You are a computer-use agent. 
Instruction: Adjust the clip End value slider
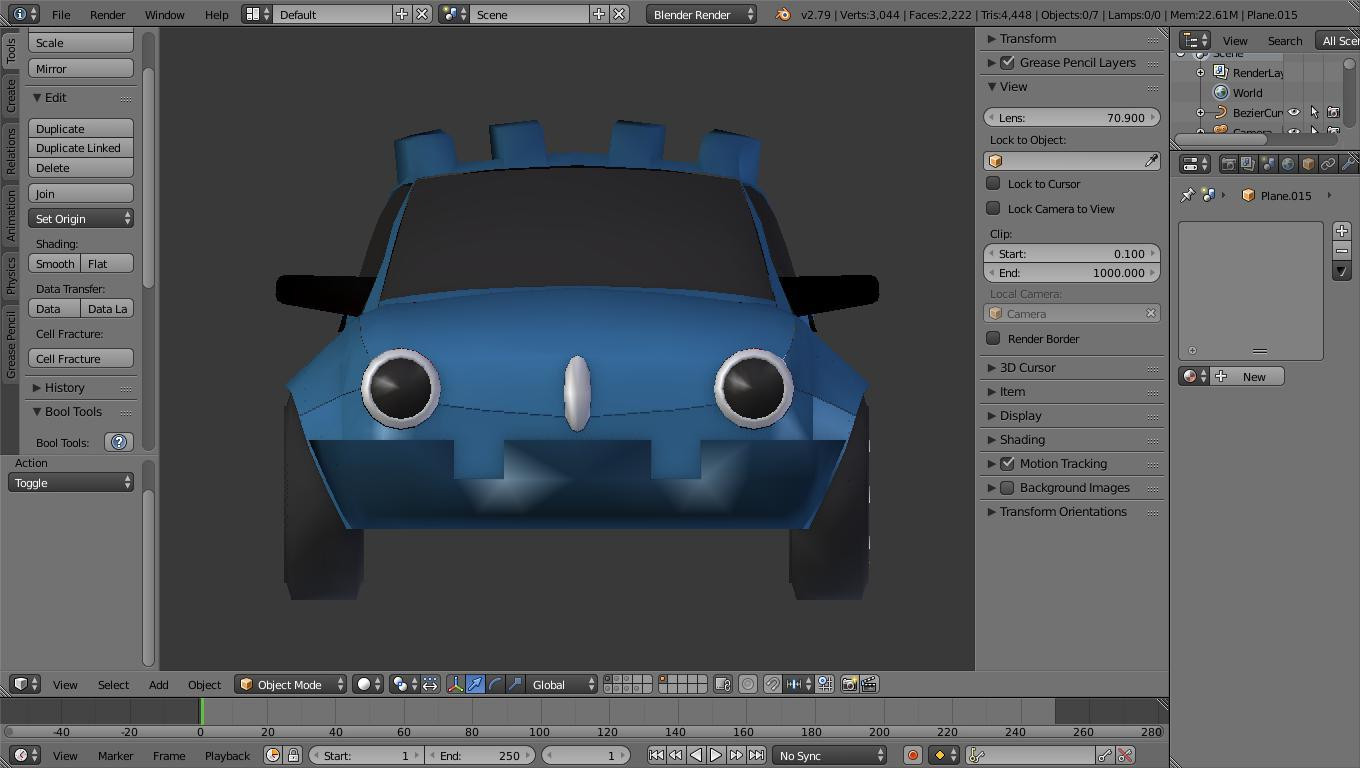coord(1072,272)
